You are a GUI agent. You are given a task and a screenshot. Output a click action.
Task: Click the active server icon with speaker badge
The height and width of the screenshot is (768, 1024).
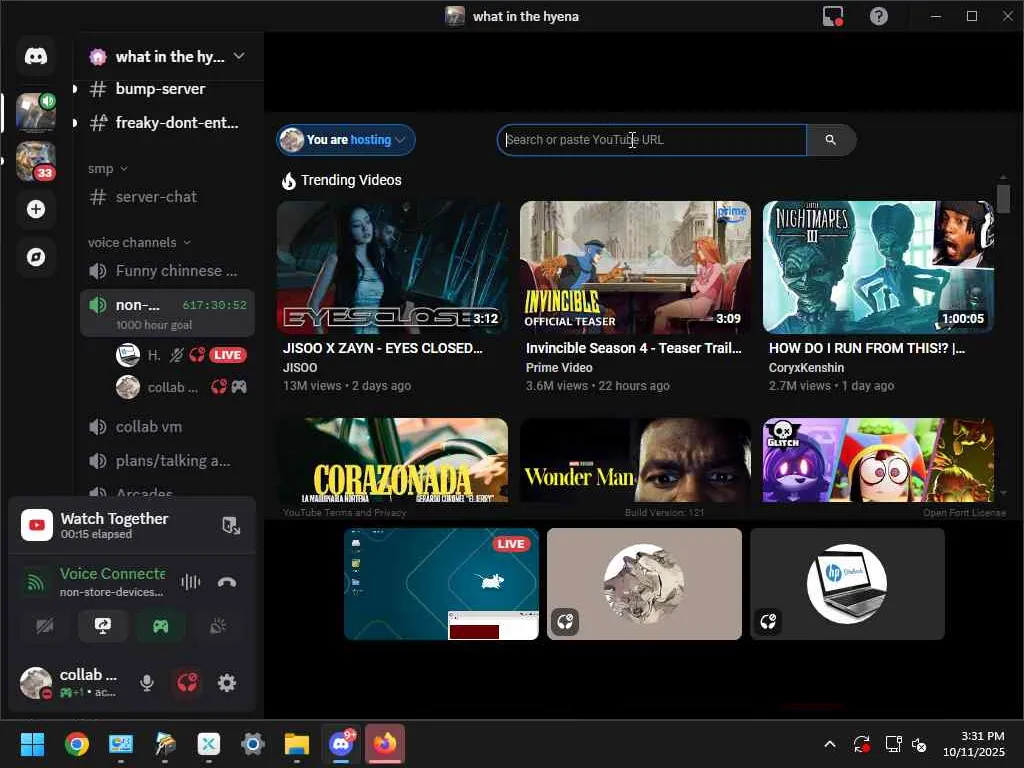[x=36, y=112]
